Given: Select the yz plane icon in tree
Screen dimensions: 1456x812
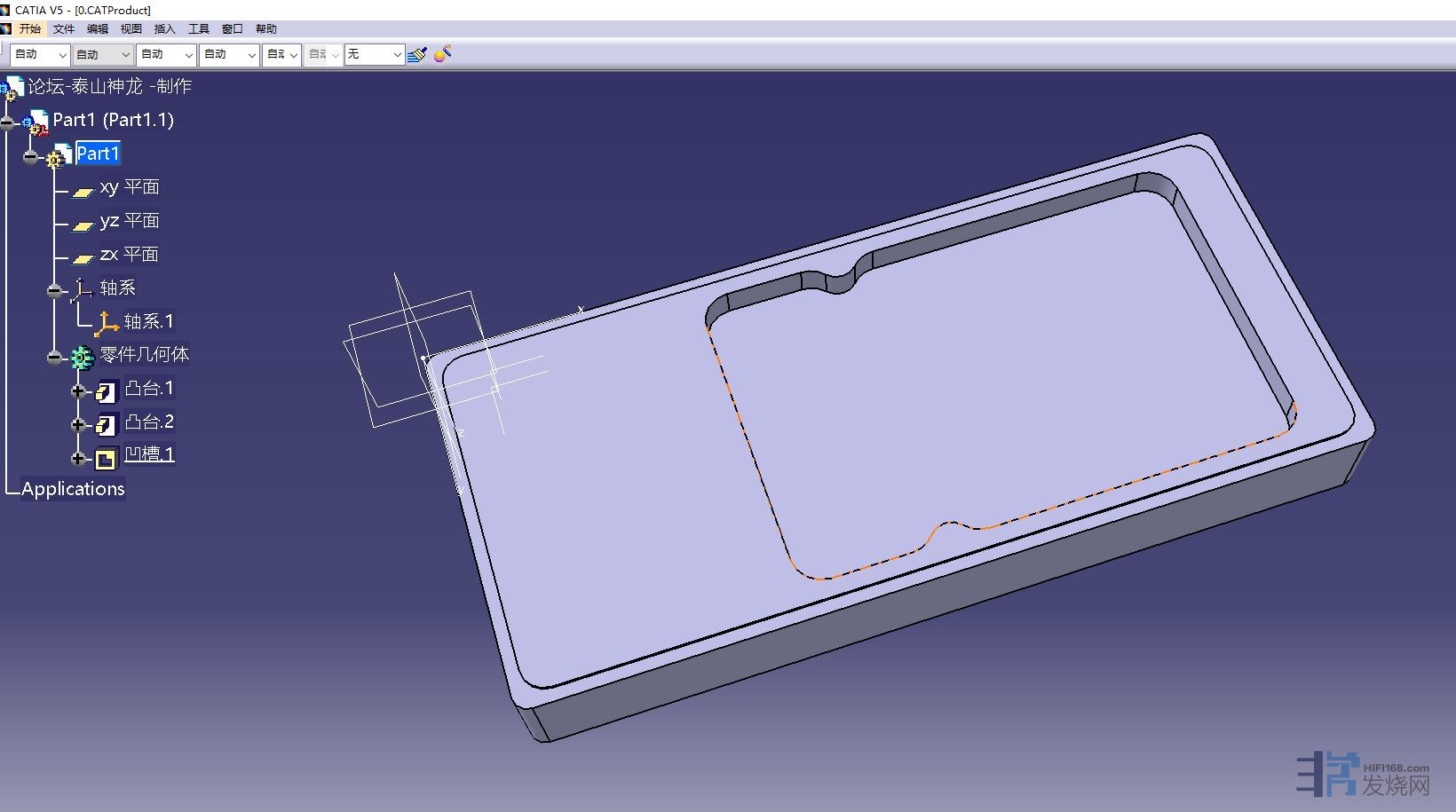Looking at the screenshot, I should (x=83, y=225).
